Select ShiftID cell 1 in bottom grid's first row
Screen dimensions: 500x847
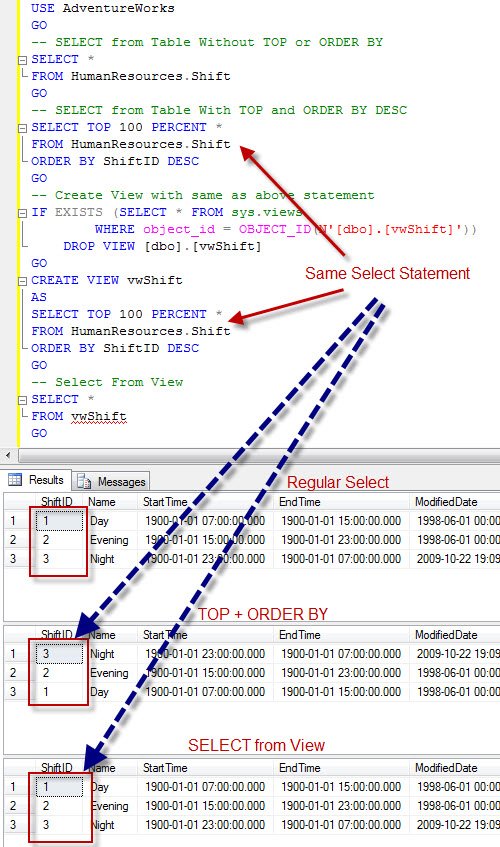(x=58, y=786)
